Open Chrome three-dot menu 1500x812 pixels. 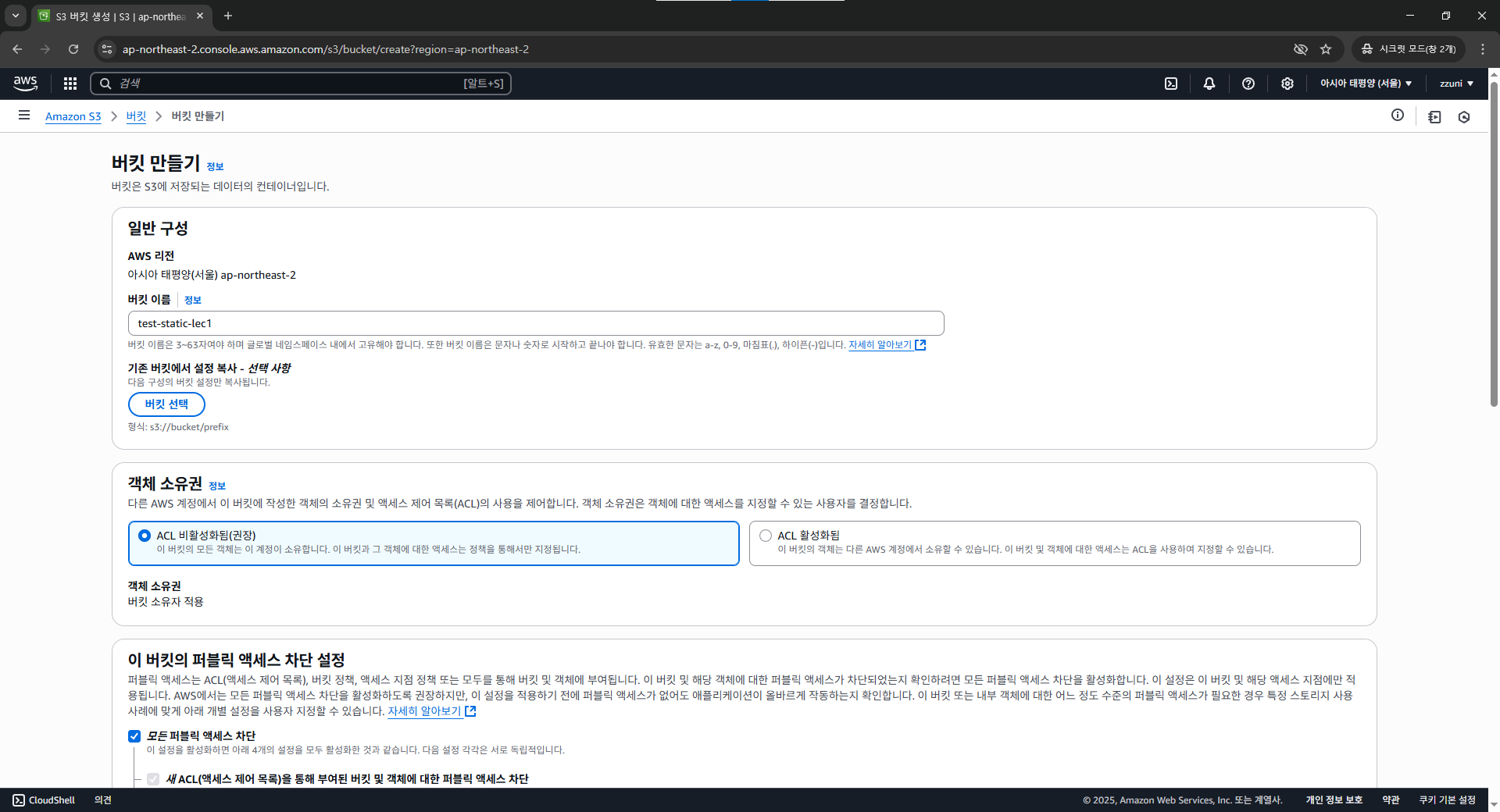pos(1483,49)
